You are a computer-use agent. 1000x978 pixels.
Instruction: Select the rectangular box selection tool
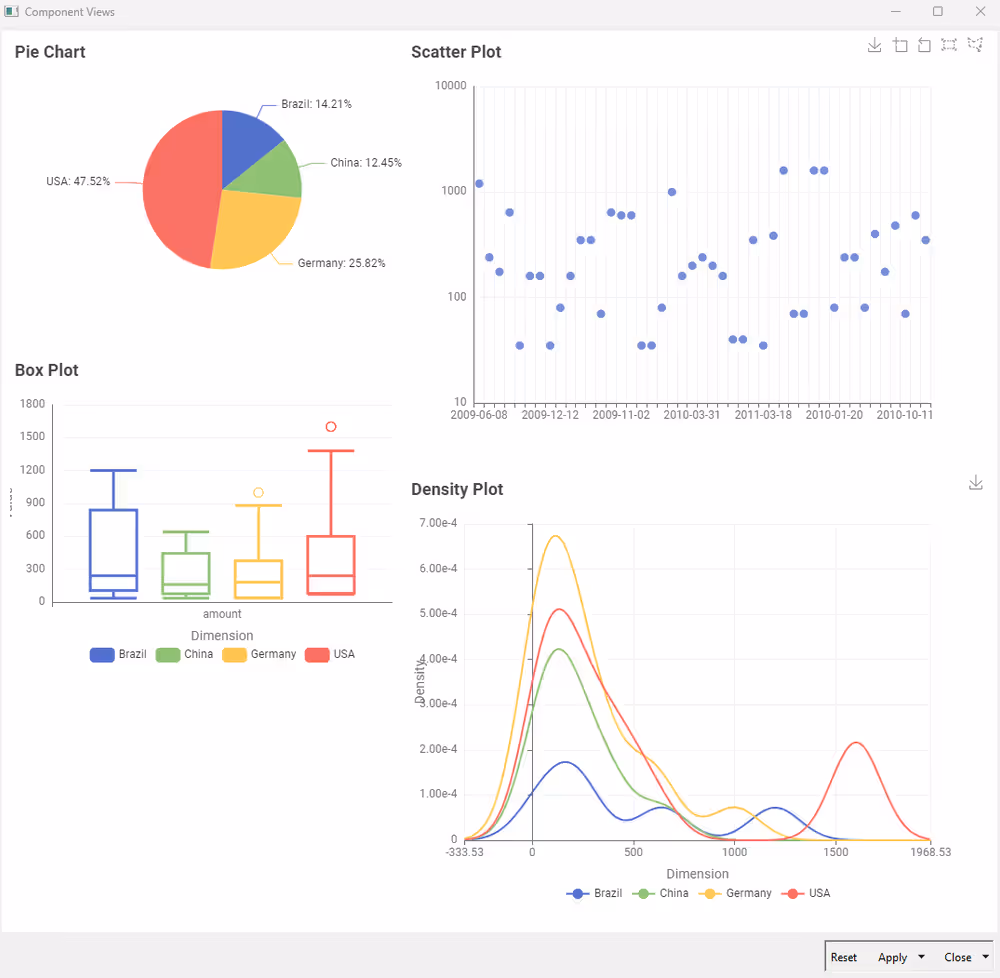click(x=949, y=45)
